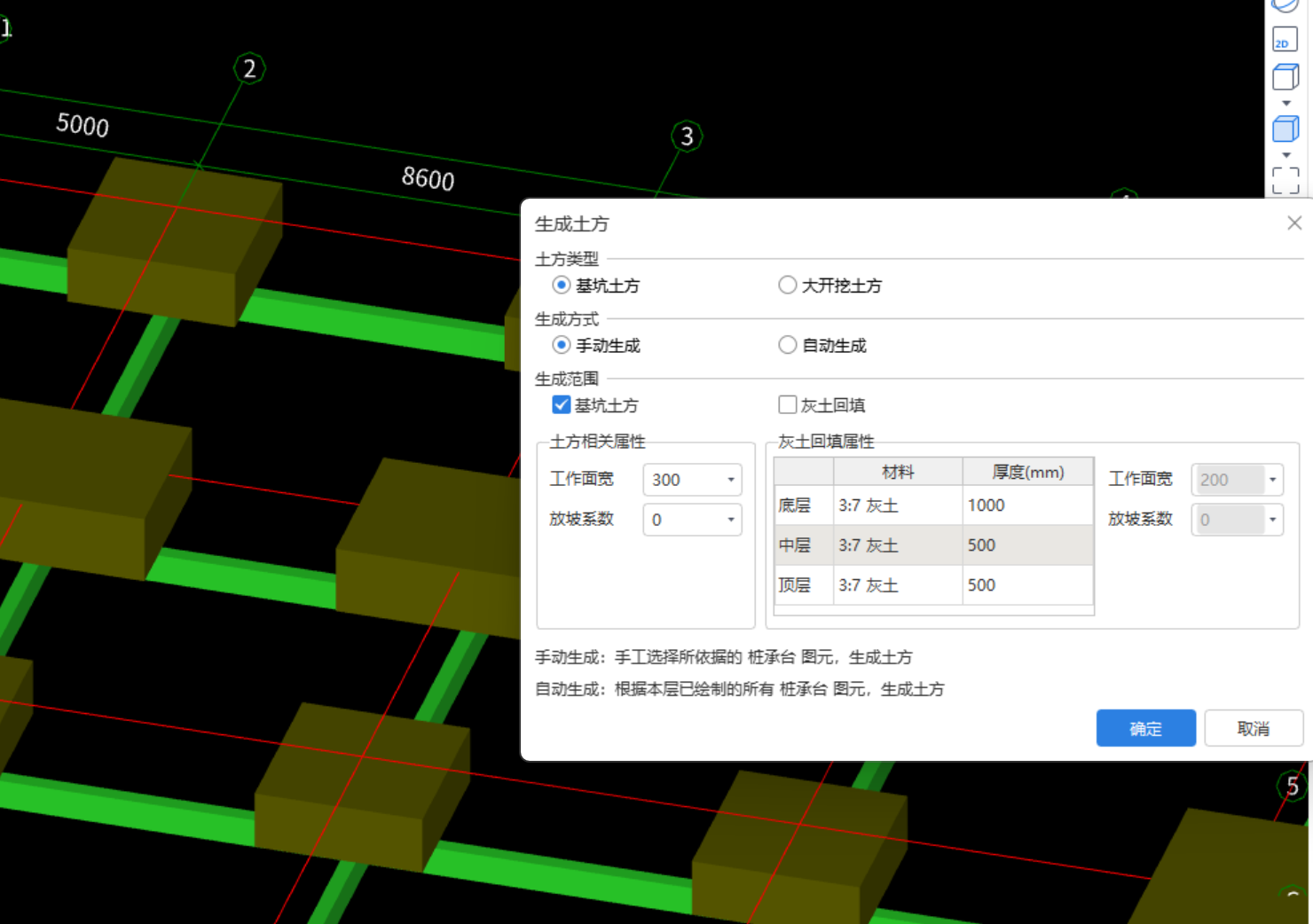Choose 手动生成 generation mode
The height and width of the screenshot is (924, 1313).
click(x=561, y=345)
